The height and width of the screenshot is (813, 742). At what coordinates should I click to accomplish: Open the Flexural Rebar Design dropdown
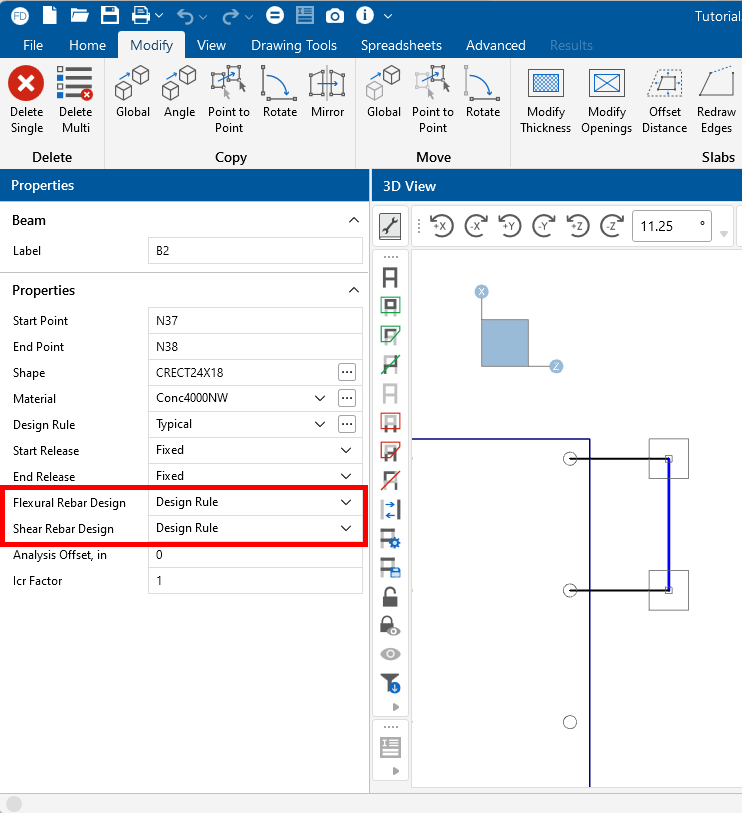(x=346, y=502)
